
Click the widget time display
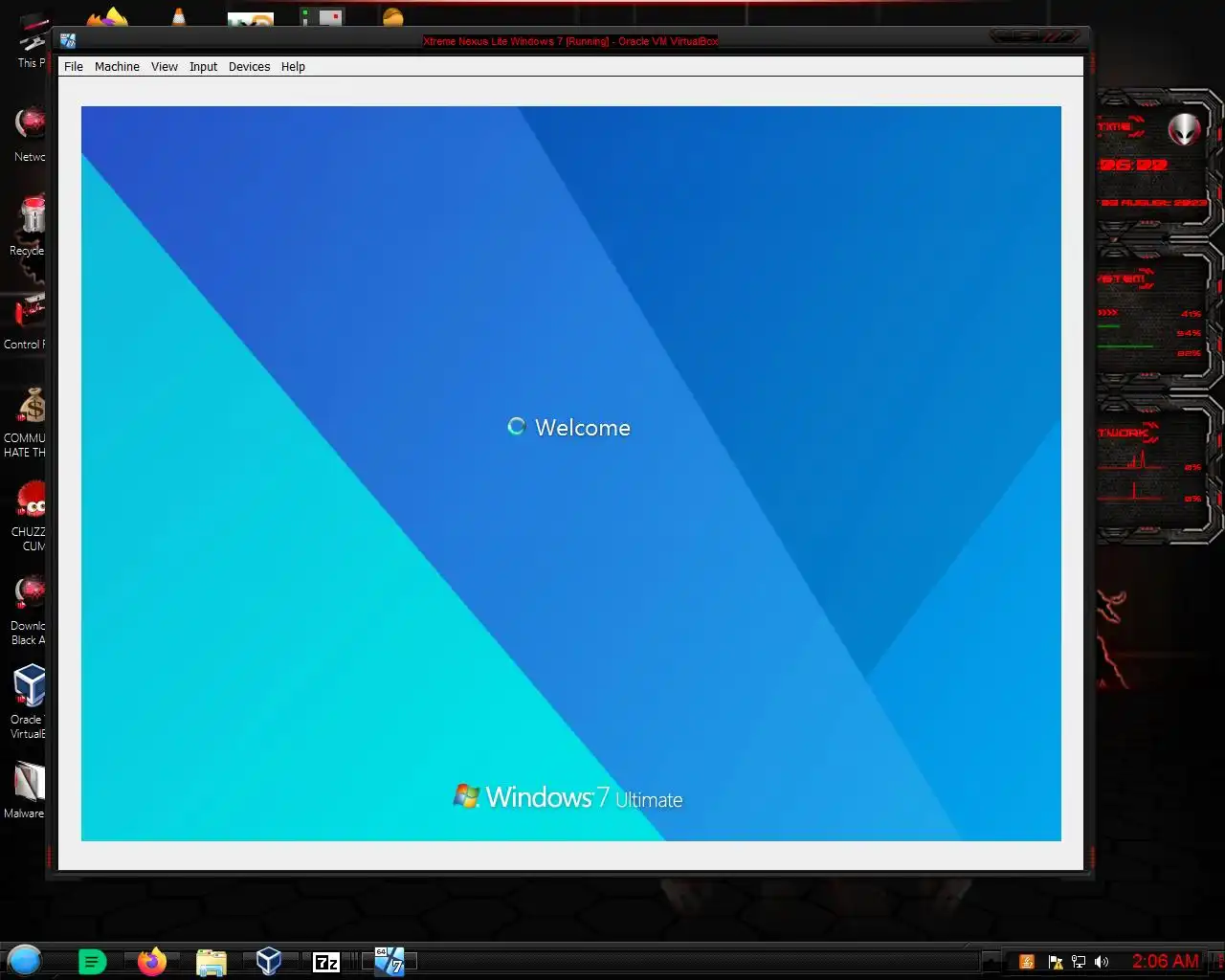[x=1133, y=165]
